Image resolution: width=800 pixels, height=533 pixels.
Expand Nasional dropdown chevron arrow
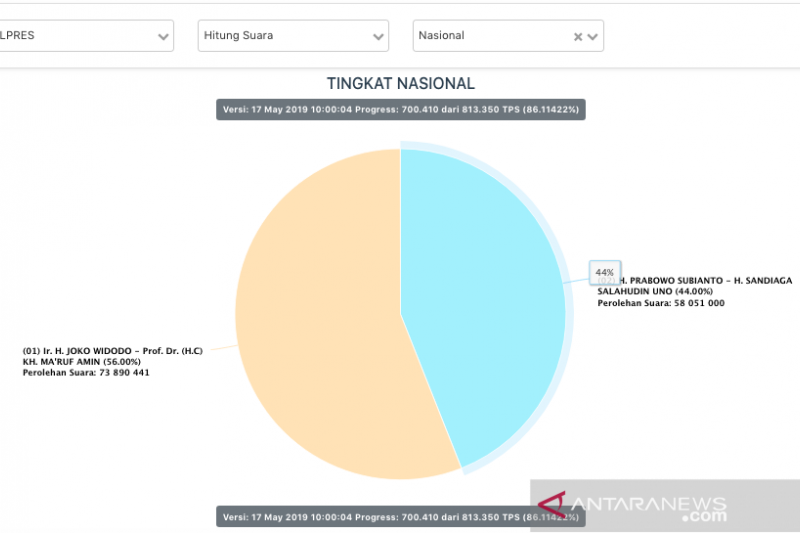tap(592, 37)
